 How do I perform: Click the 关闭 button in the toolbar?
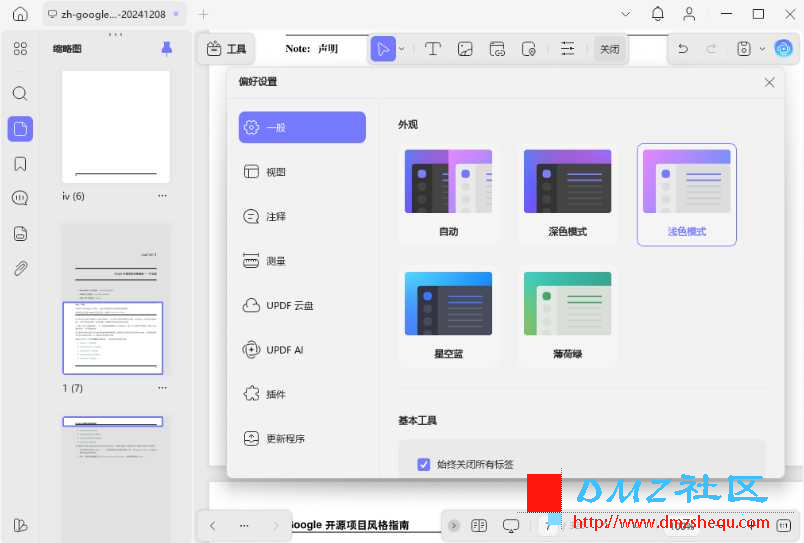point(610,49)
